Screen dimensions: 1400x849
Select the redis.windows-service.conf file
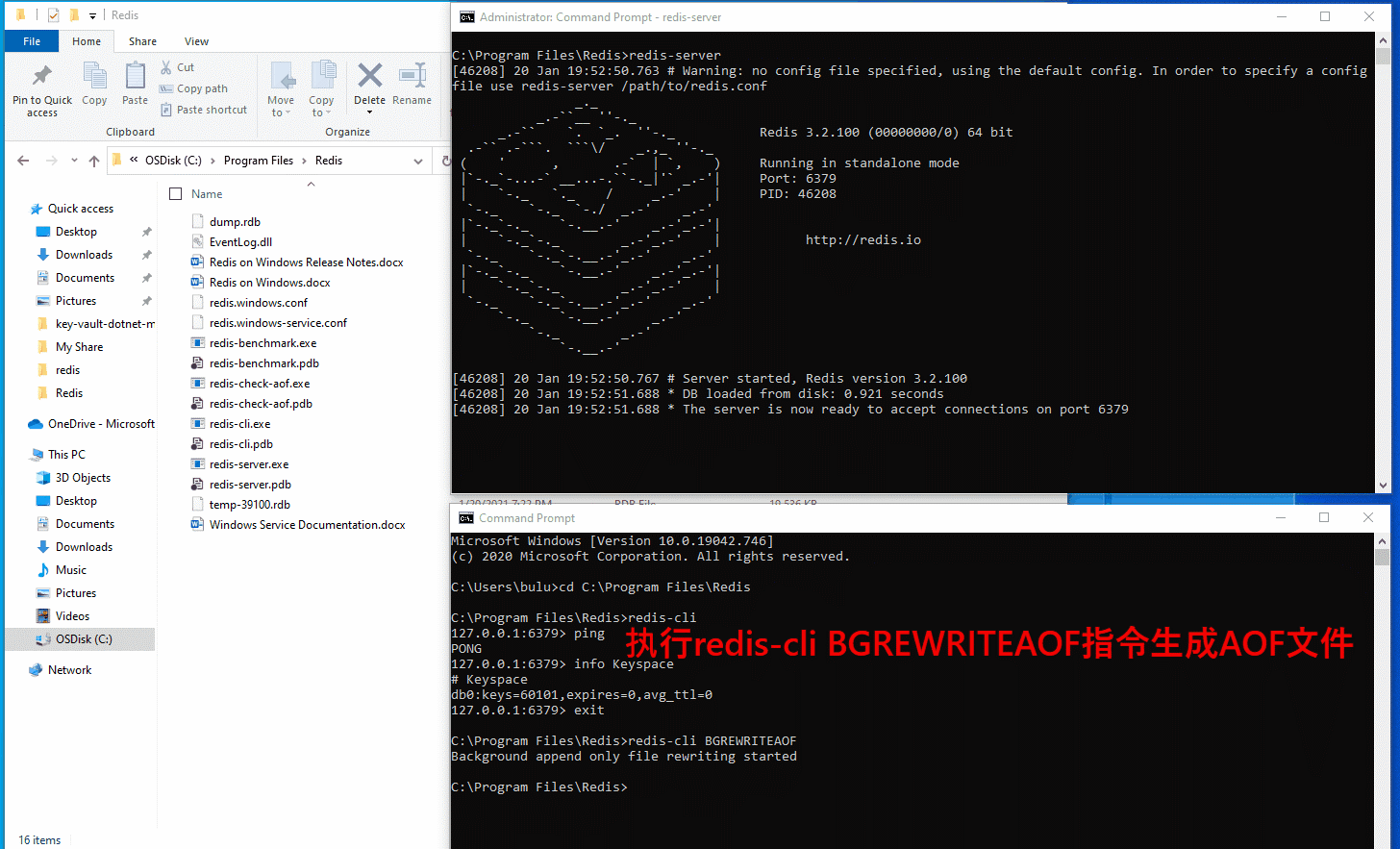(278, 323)
